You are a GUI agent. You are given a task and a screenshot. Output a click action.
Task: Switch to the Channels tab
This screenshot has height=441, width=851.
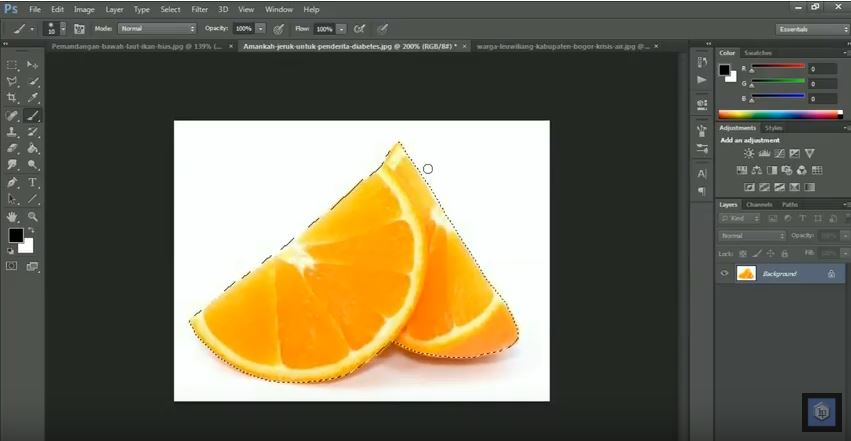(759, 204)
